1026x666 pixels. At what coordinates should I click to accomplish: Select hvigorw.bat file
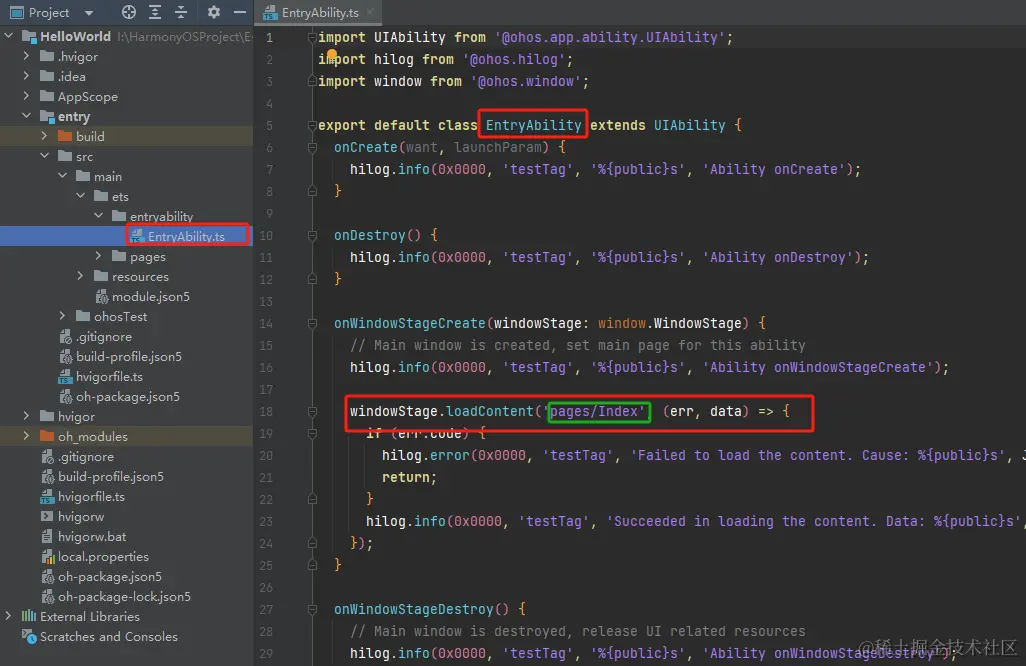coord(92,536)
